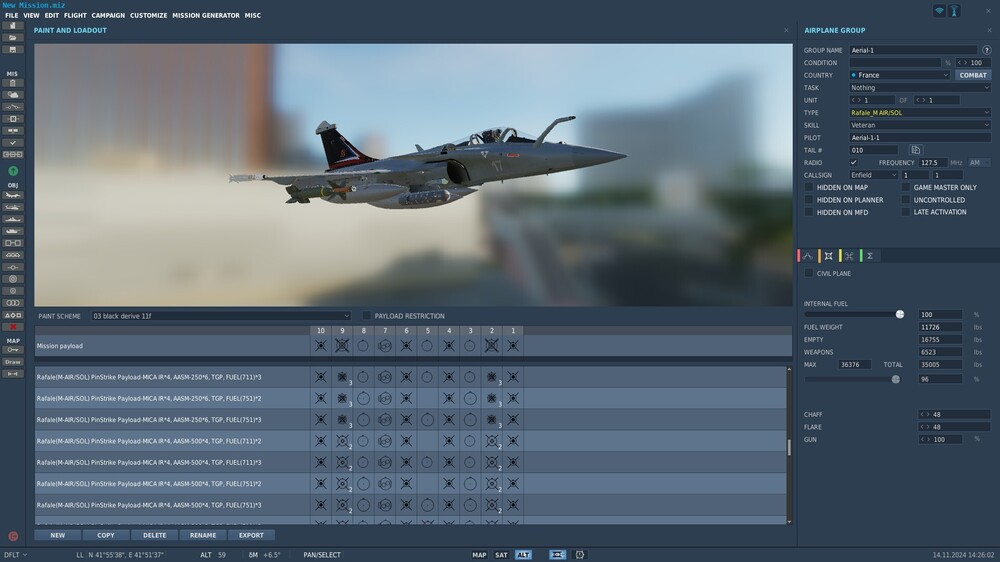The width and height of the screenshot is (1000, 562).
Task: Select the helicopter group tool
Action: pos(13,207)
